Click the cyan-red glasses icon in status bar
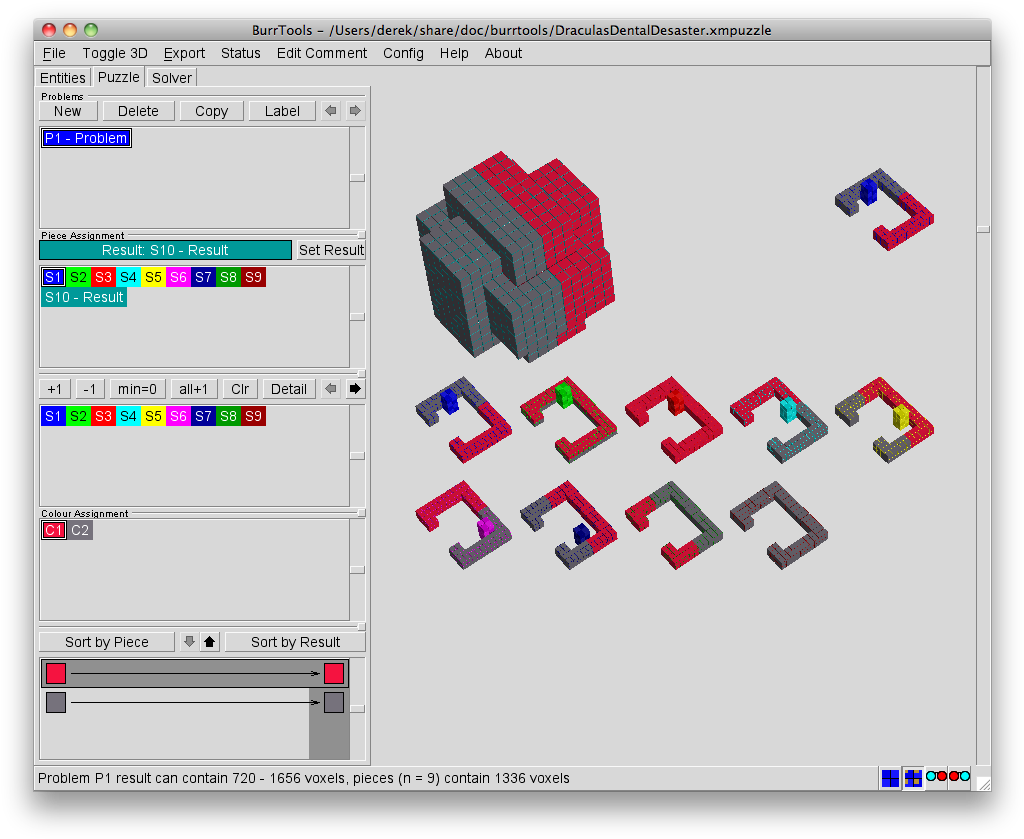The width and height of the screenshot is (1024, 839). (936, 777)
